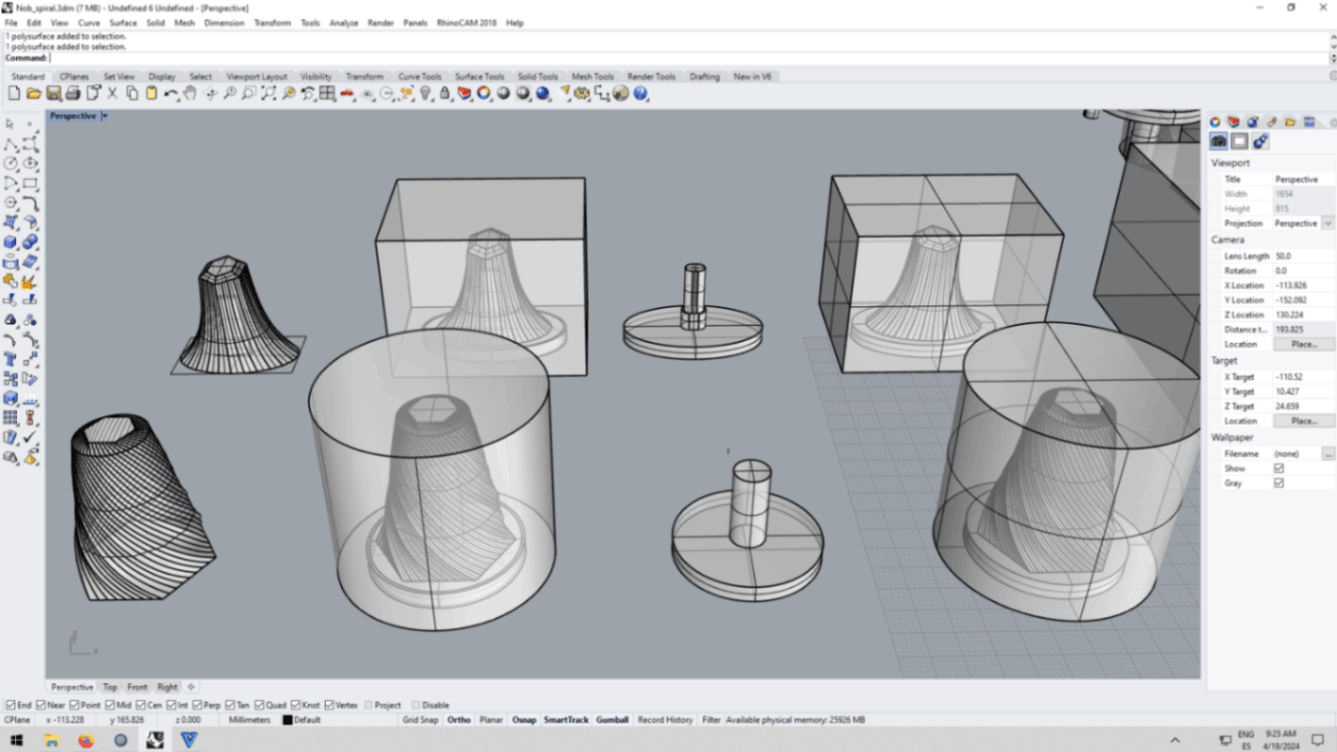The height and width of the screenshot is (752, 1337).
Task: Uncheck the Wallpaper Show checkbox
Action: [x=1278, y=468]
